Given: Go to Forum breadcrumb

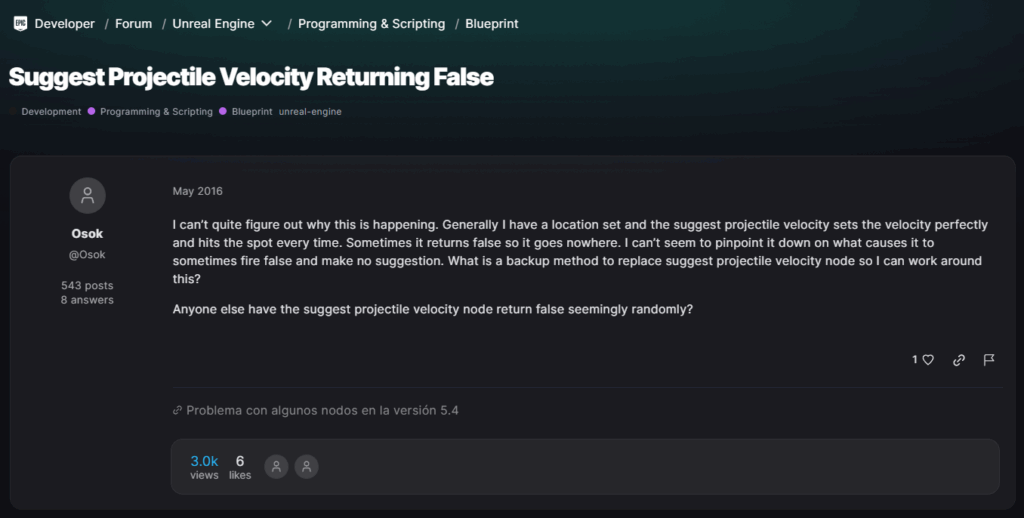Looking at the screenshot, I should tap(133, 23).
